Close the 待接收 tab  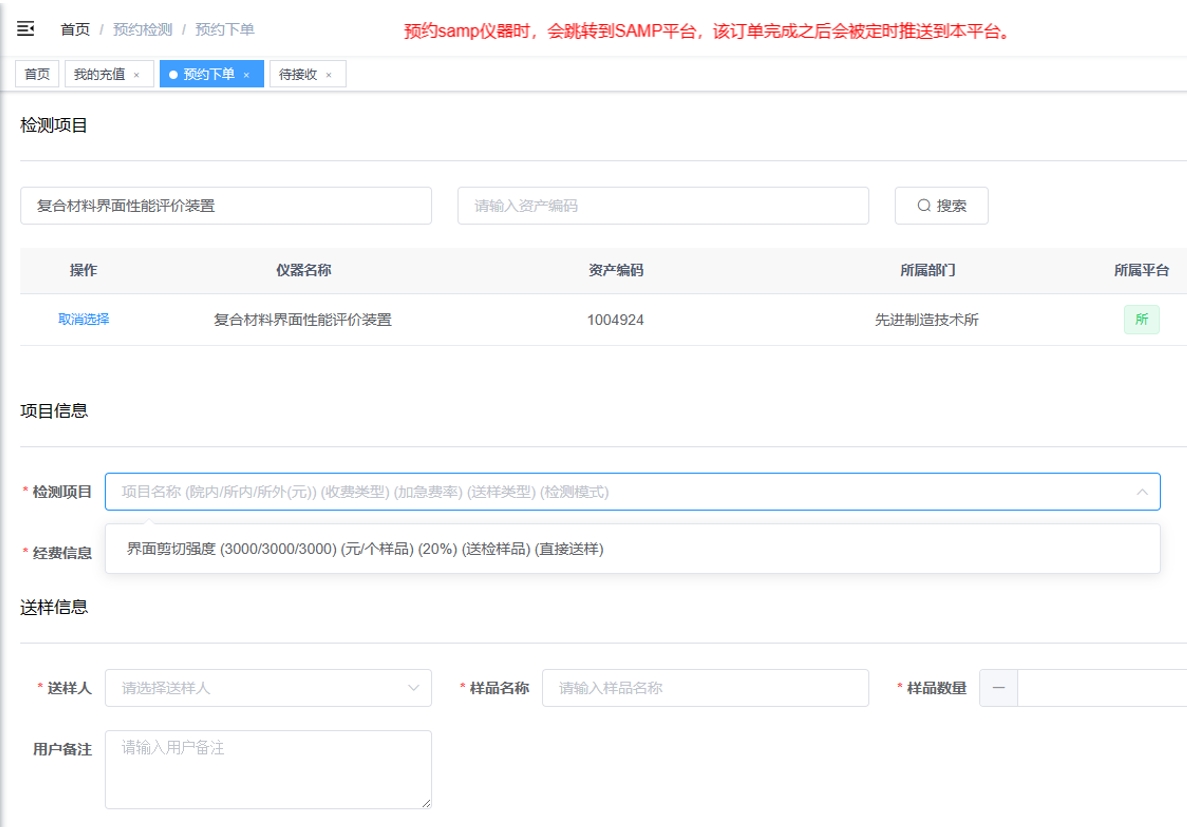[x=329, y=75]
